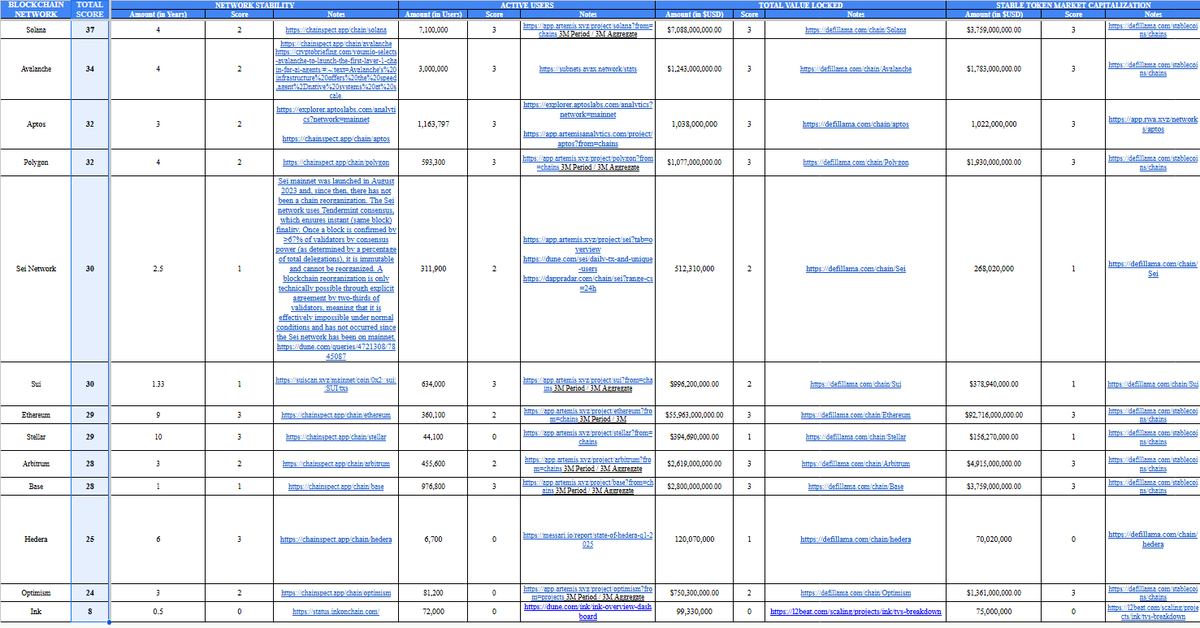Select the TVL cell $55,963,000,000.00
1200x628 pixels.
point(693,414)
